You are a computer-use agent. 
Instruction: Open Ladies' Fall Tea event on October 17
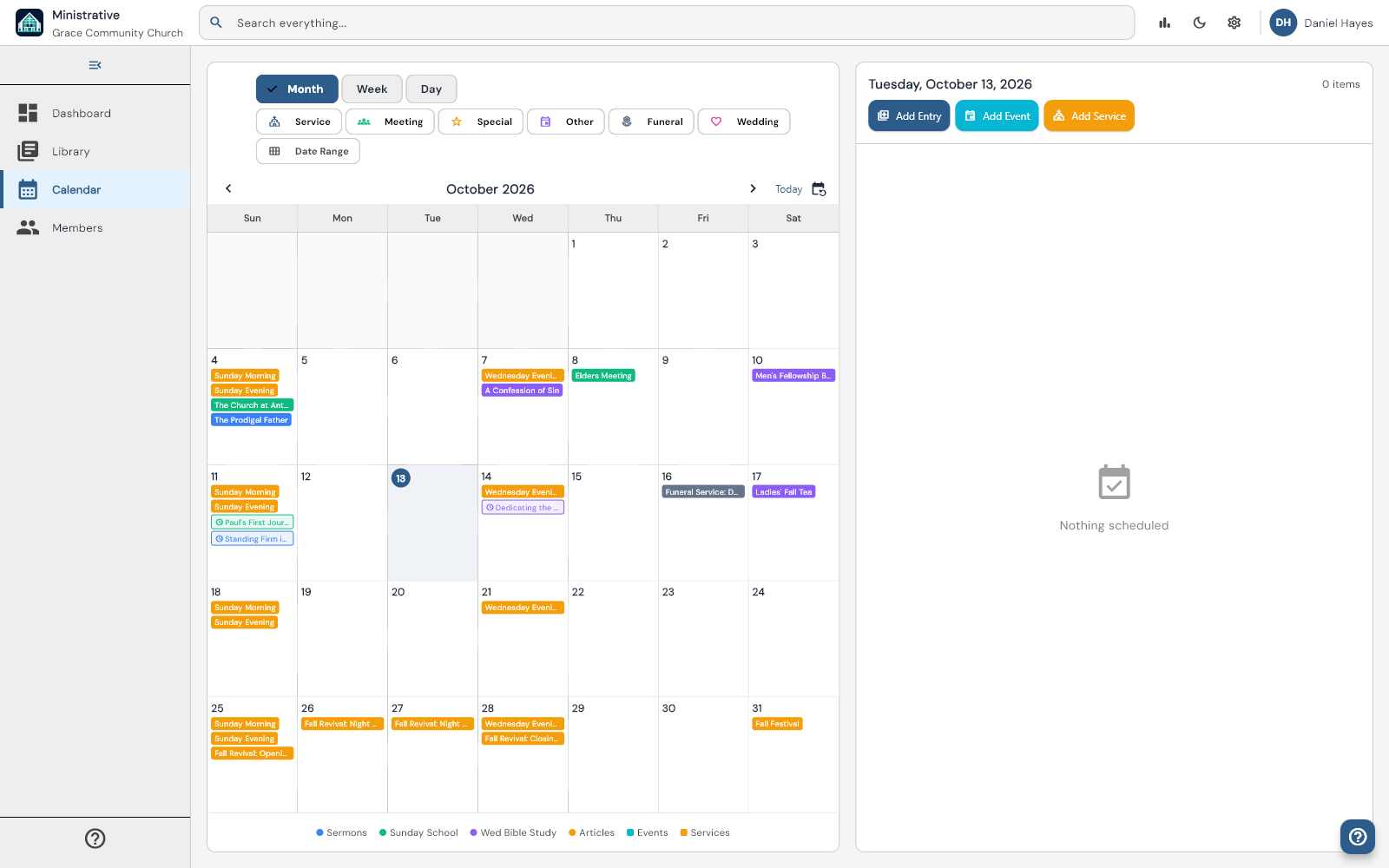tap(783, 492)
